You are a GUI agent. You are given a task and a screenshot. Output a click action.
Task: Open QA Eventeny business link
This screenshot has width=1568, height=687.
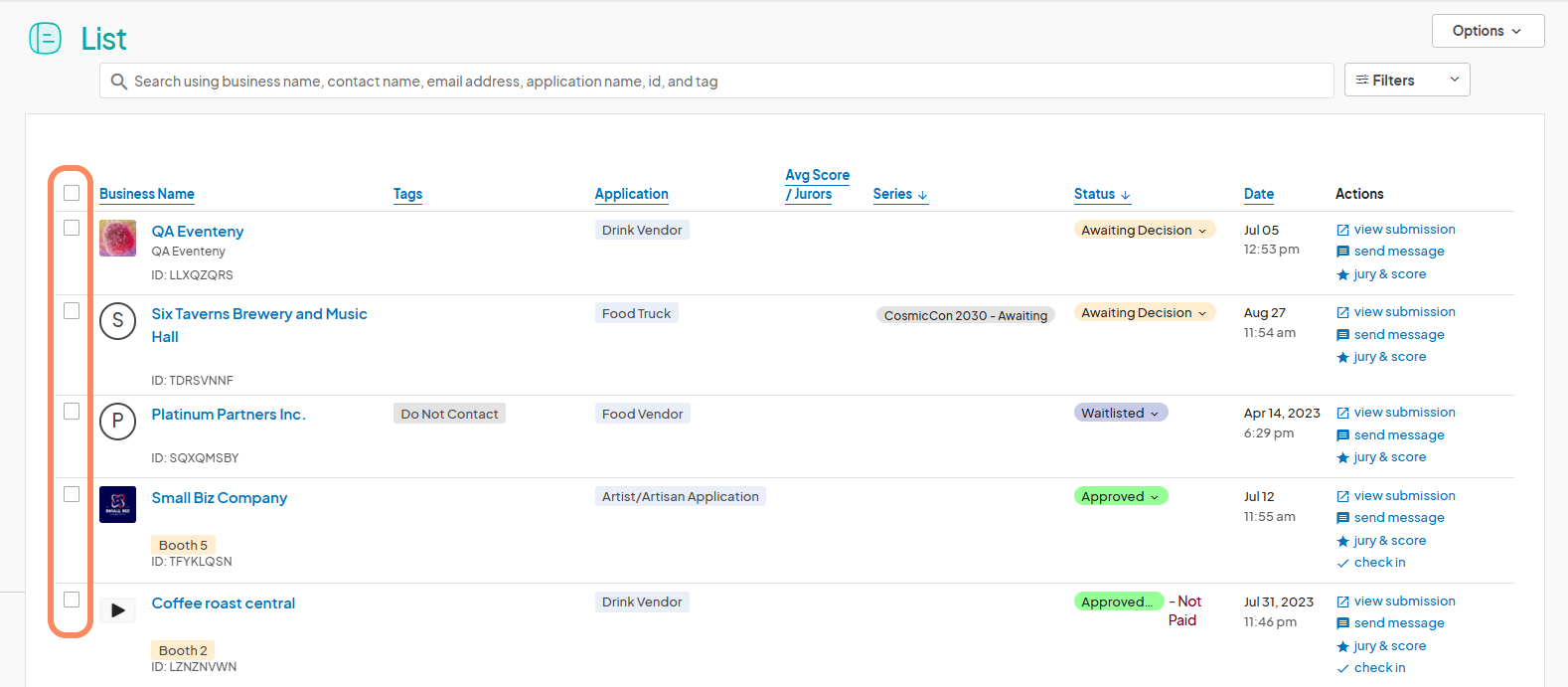198,231
